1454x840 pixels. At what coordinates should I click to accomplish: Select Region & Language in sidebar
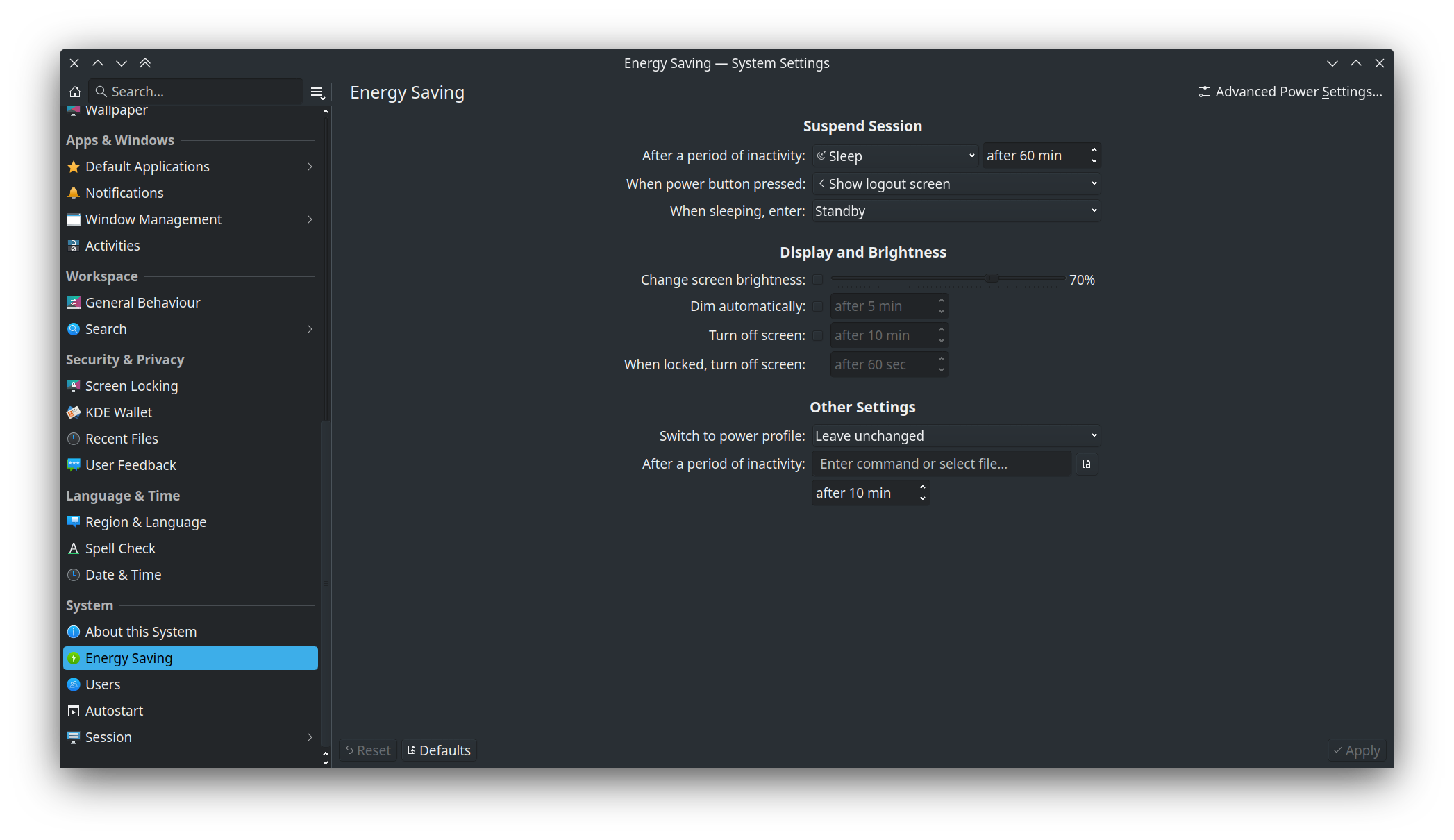coord(146,522)
